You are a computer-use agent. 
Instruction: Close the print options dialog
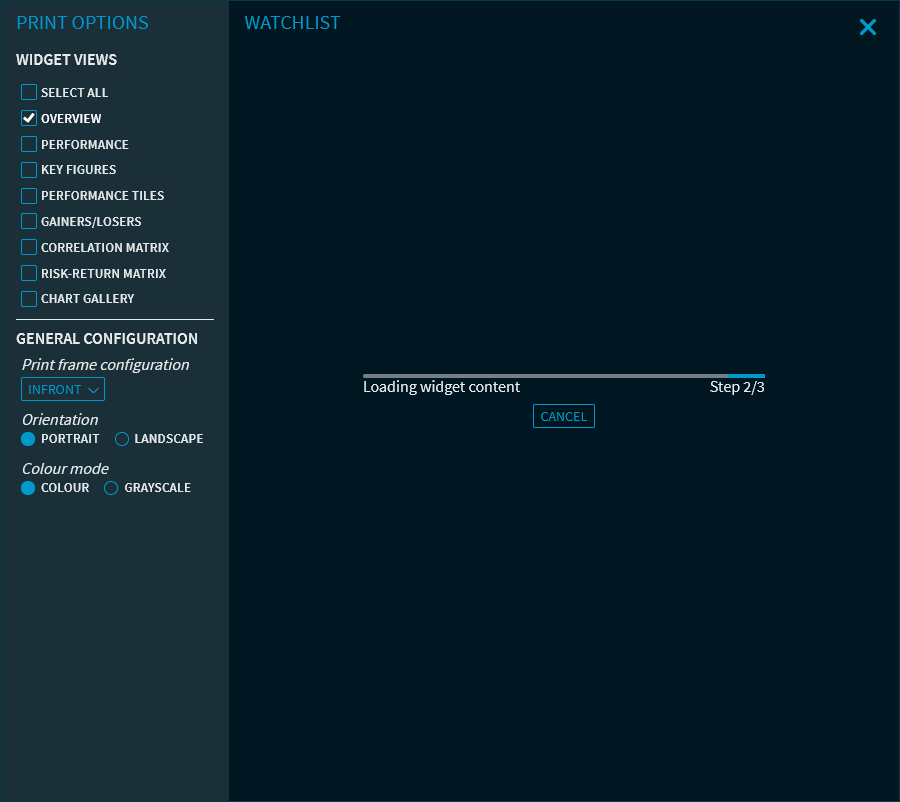[867, 28]
